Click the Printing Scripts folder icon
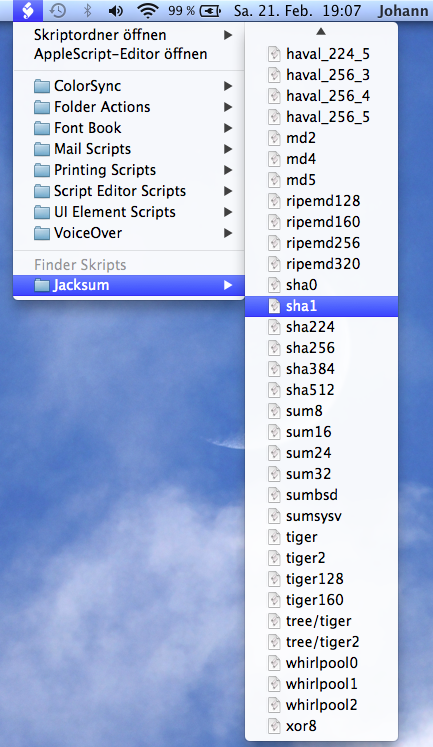433x747 pixels. click(x=42, y=170)
